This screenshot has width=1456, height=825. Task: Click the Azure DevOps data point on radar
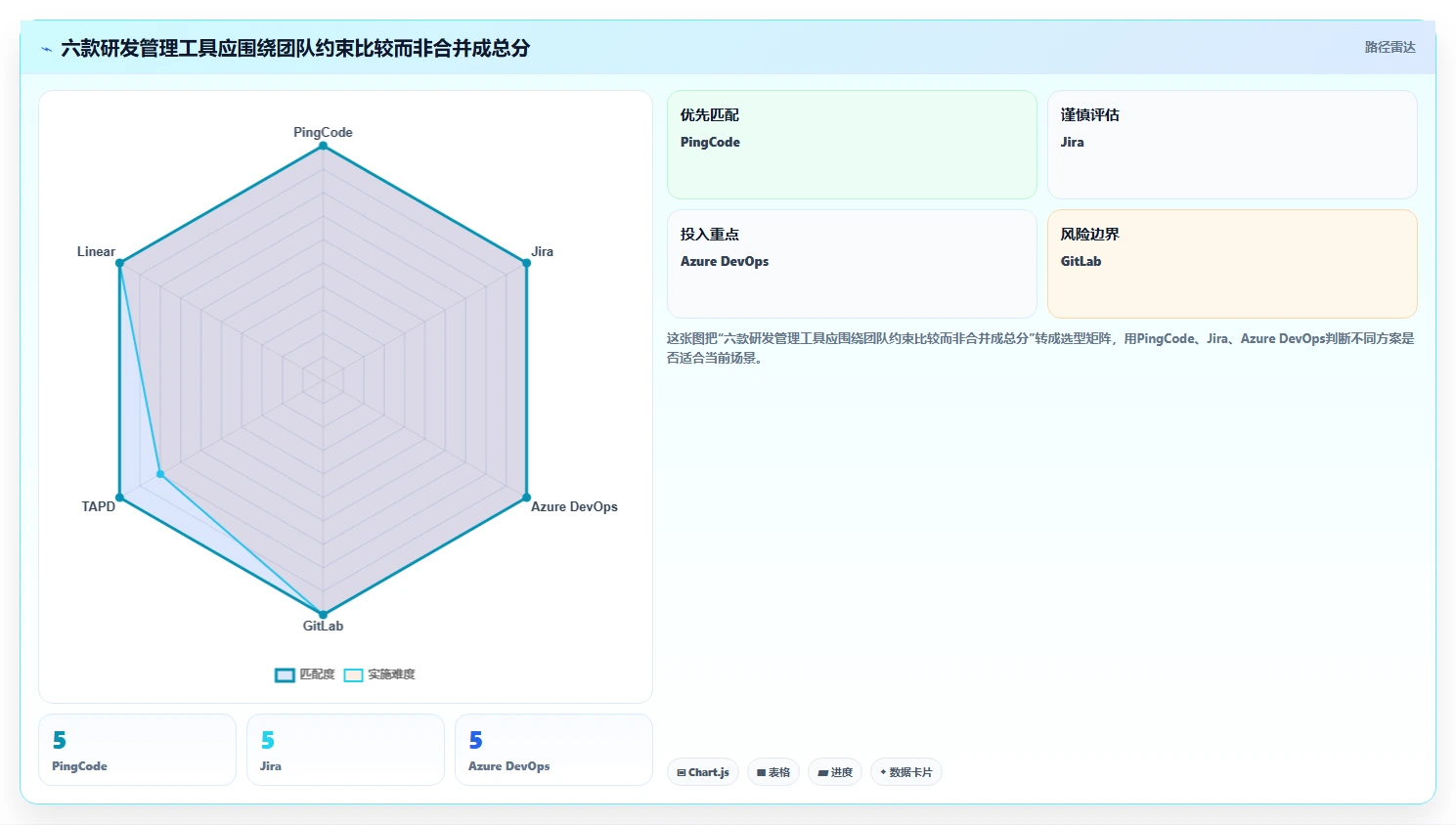point(526,498)
